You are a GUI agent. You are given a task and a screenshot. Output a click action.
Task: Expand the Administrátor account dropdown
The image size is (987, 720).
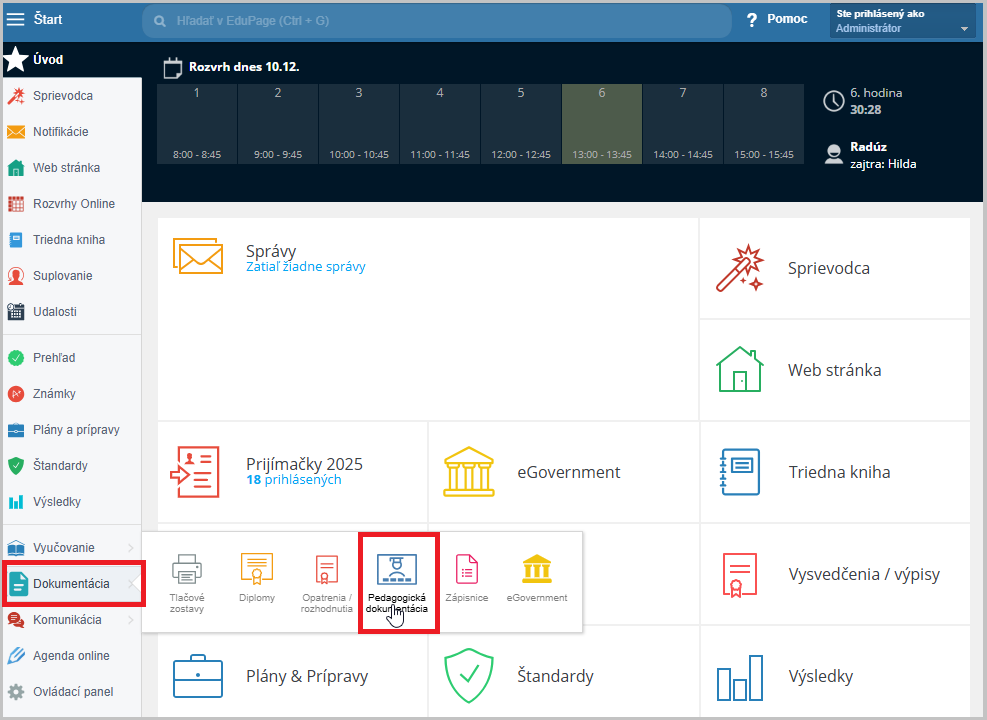coord(964,29)
